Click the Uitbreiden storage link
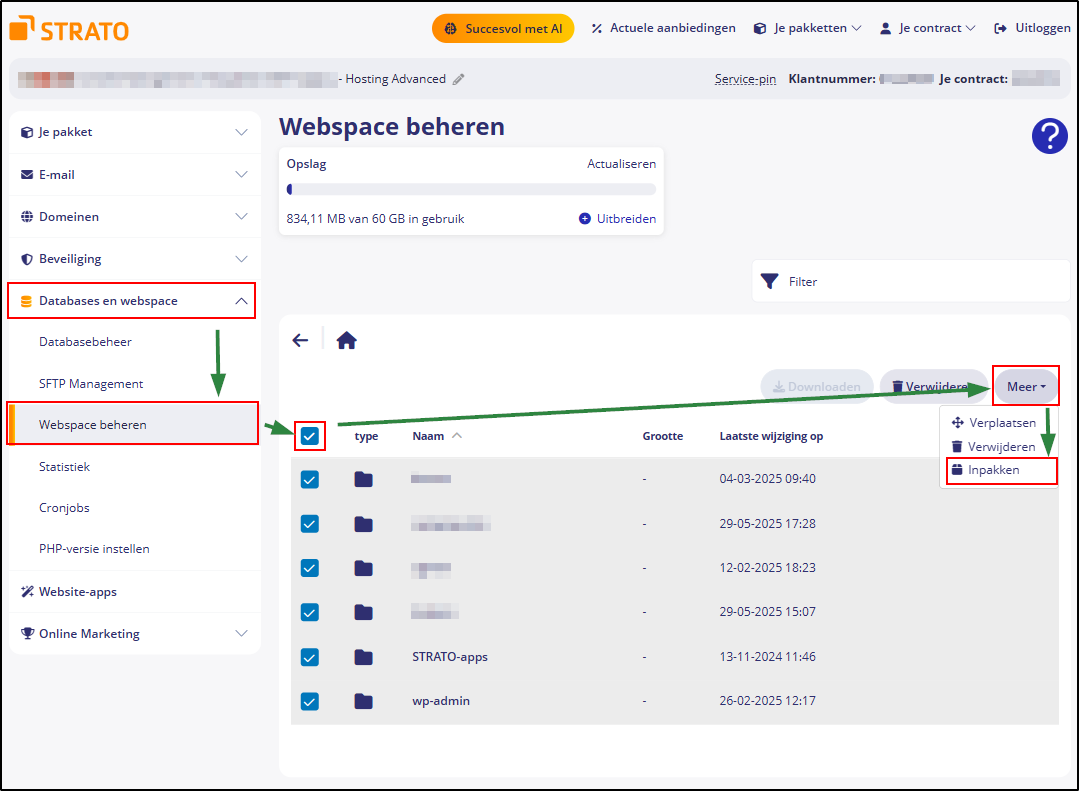The width and height of the screenshot is (1079, 791). point(618,219)
